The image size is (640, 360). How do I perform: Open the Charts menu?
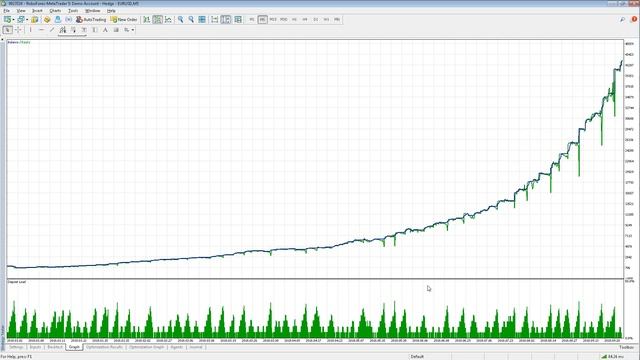click(x=55, y=11)
